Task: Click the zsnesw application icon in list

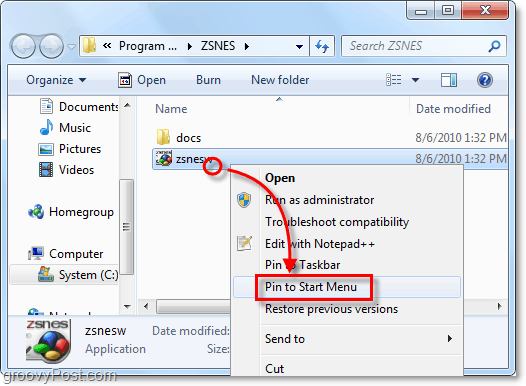Action: pos(164,158)
